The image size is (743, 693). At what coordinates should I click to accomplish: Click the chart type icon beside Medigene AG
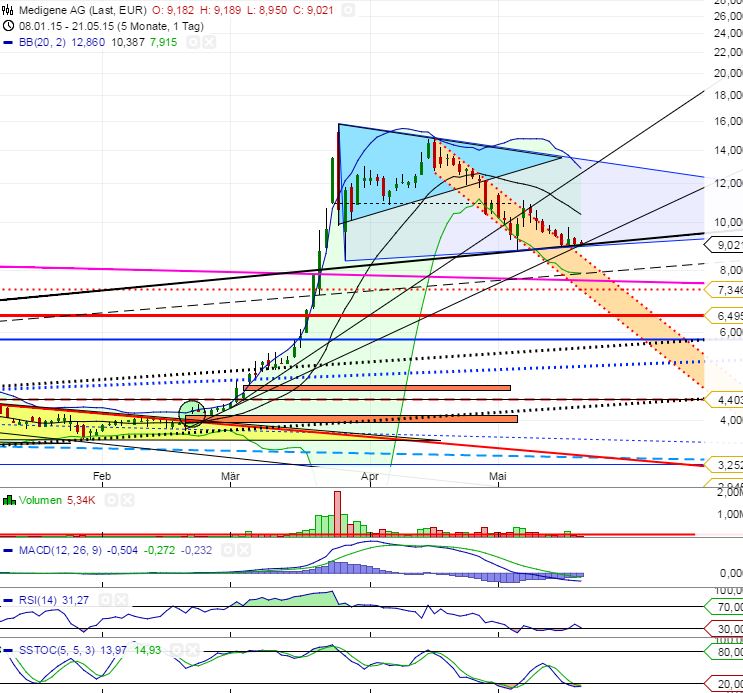(8, 10)
